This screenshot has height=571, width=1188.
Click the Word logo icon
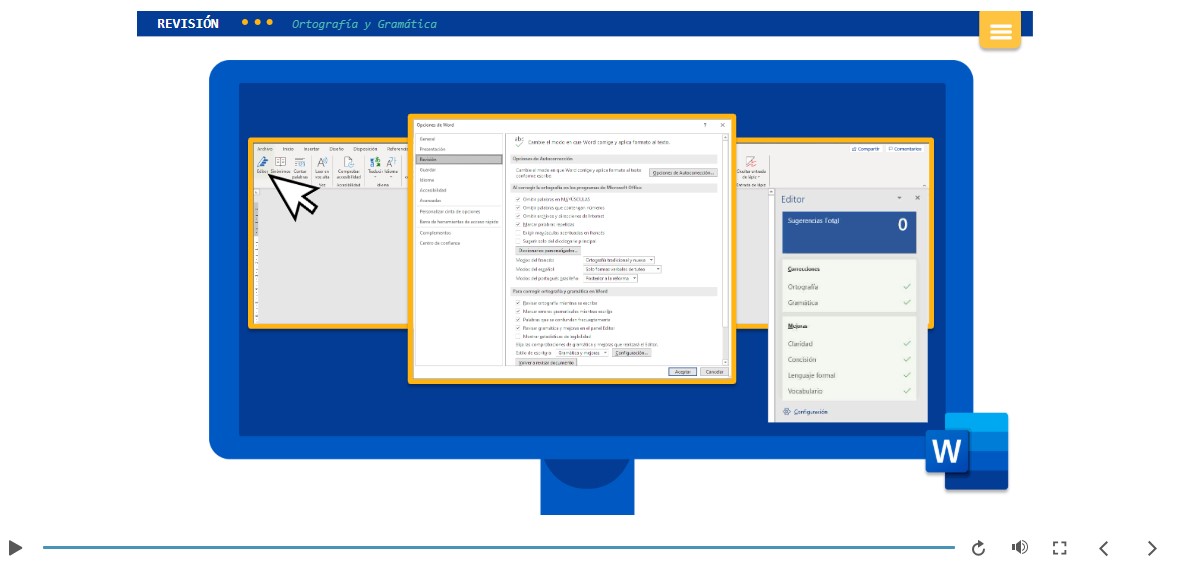(x=966, y=452)
